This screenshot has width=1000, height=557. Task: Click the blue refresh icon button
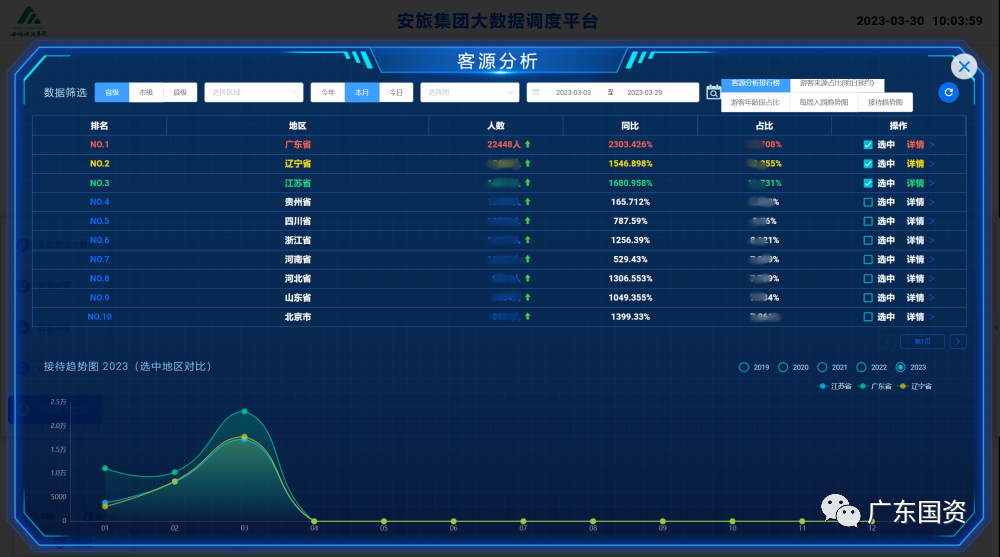[x=948, y=93]
